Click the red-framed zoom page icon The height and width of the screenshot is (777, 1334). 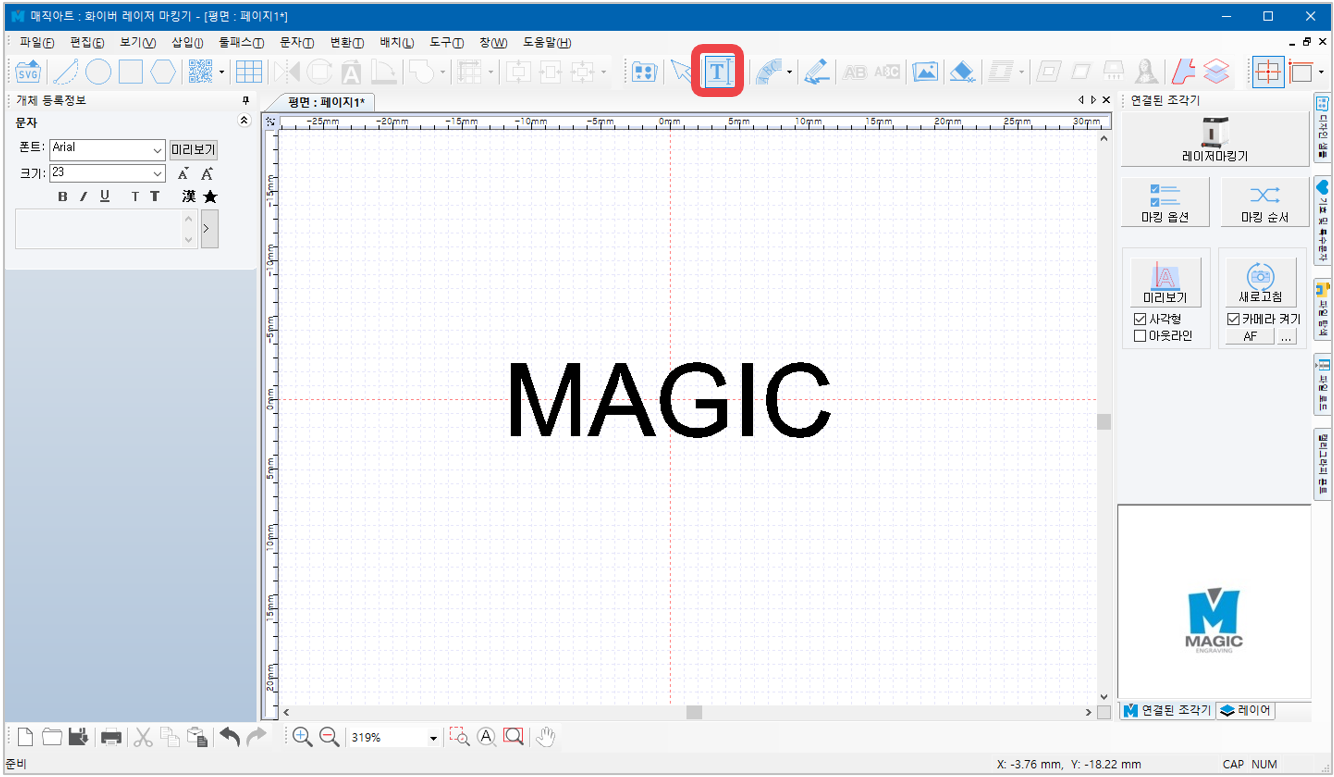click(x=514, y=737)
